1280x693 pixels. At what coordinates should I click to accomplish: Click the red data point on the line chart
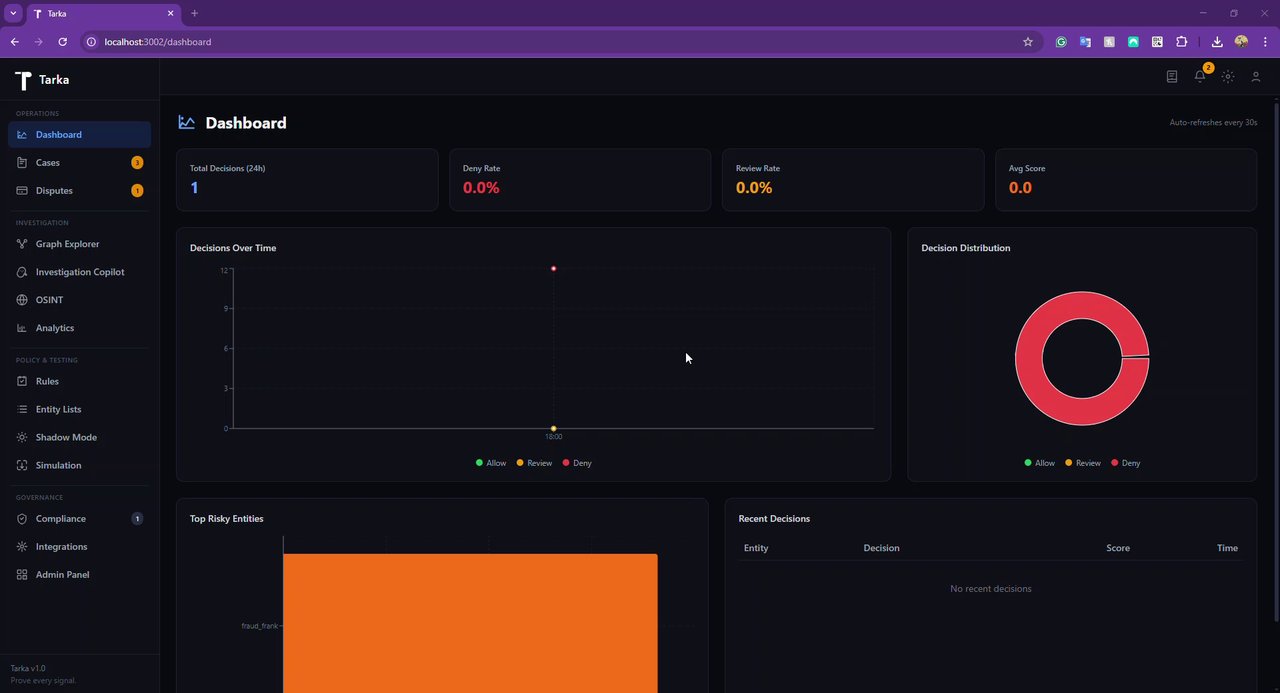point(553,268)
